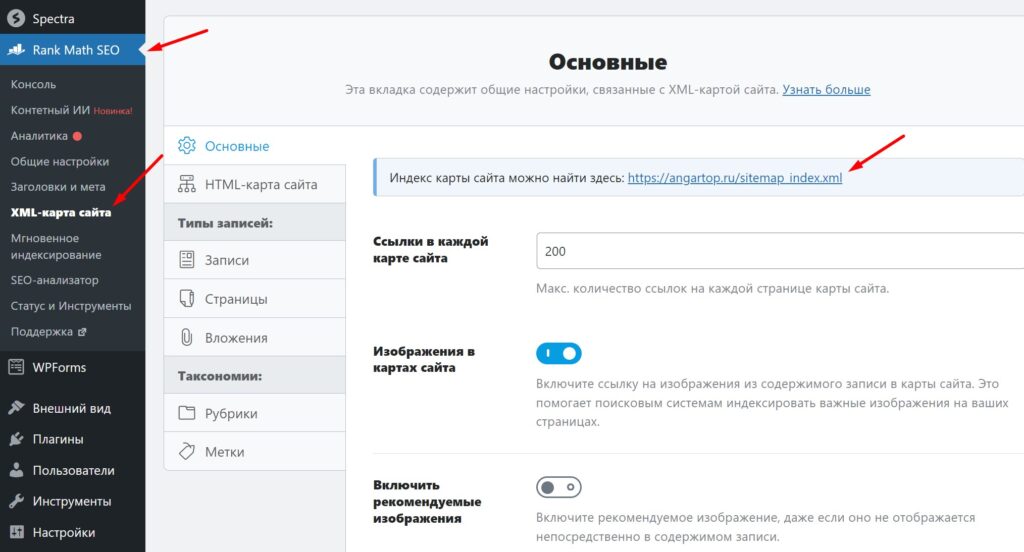Click the Типы записей: section header

(225, 223)
